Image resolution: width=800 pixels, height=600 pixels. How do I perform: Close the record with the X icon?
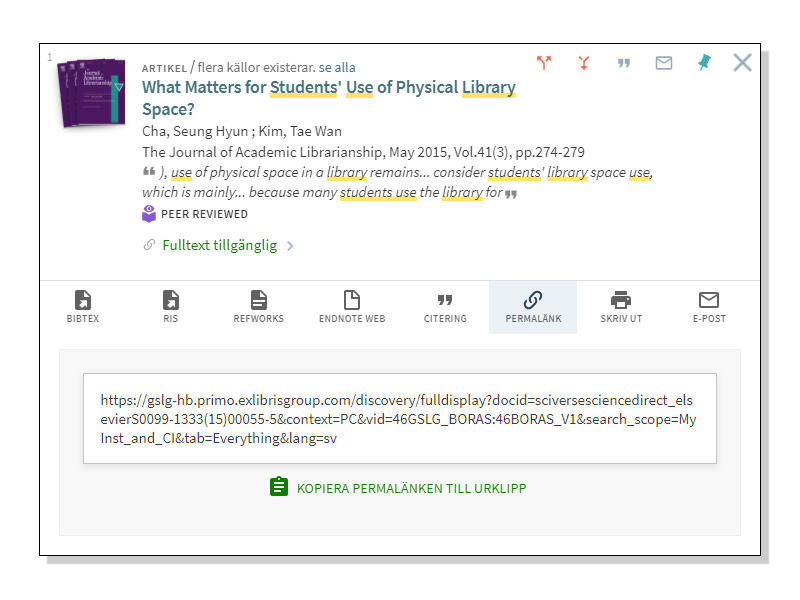point(742,63)
